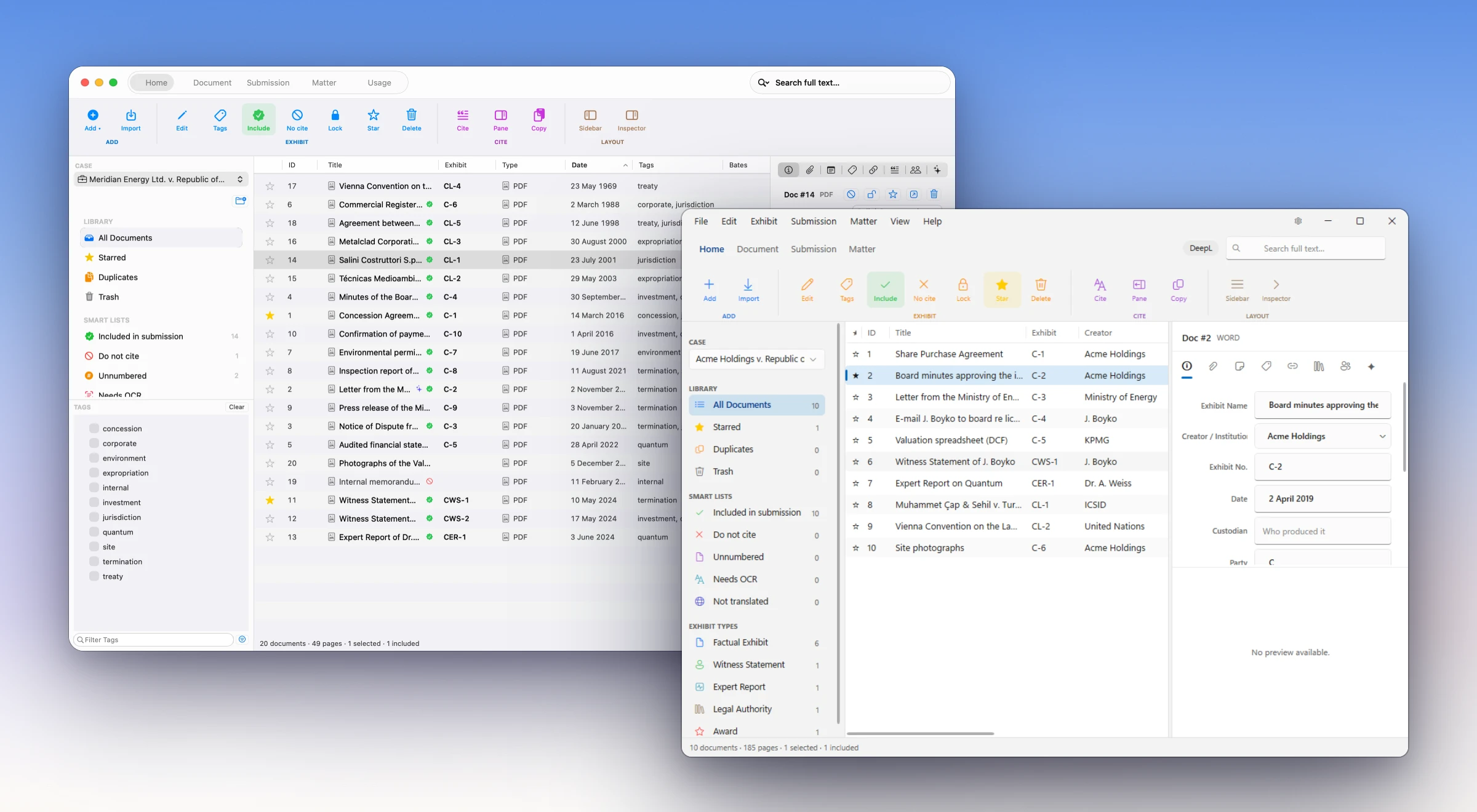Image resolution: width=1477 pixels, height=812 pixels.
Task: Open Duplicates in the Mac Library sidebar
Action: [x=162, y=277]
